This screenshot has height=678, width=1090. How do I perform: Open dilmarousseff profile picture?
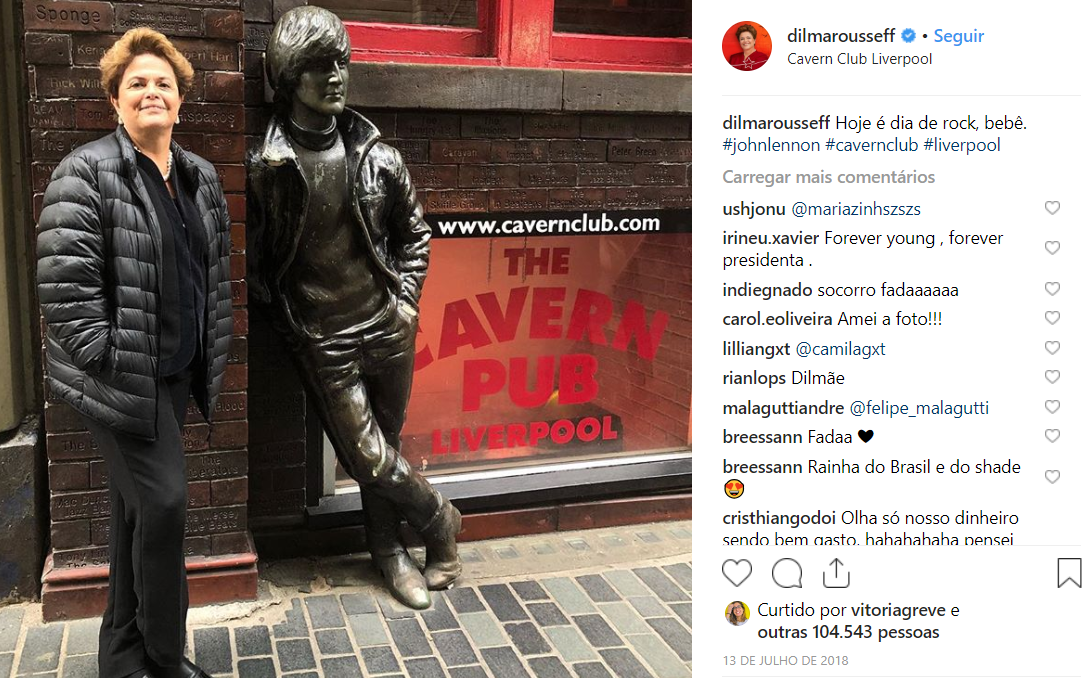(x=747, y=46)
